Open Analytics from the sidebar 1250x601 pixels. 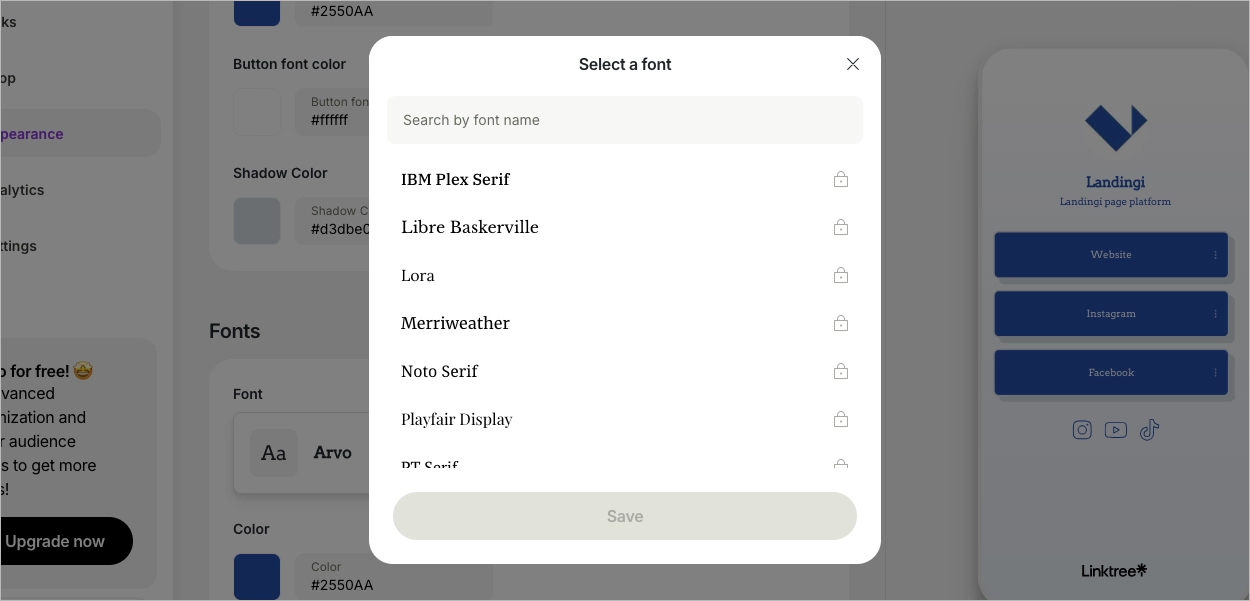point(22,190)
